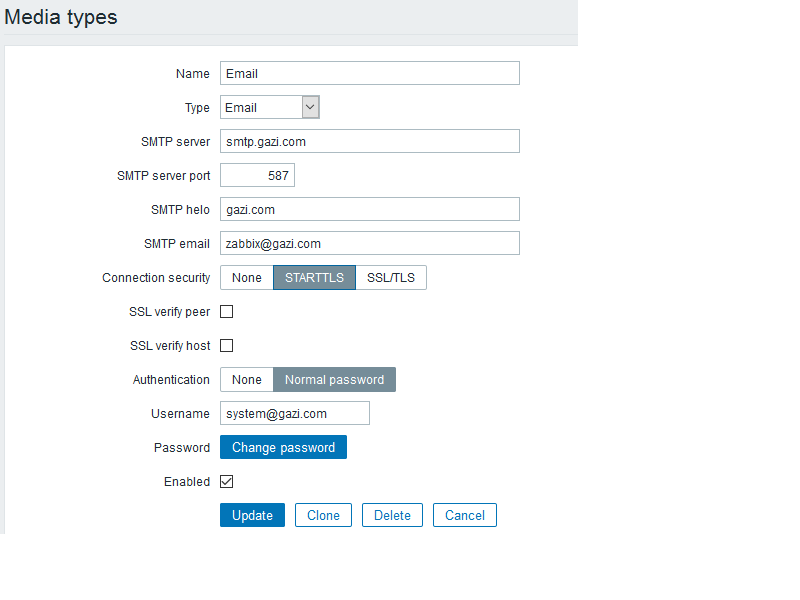
Task: Switch connection security to SSL/TLS
Action: [391, 277]
